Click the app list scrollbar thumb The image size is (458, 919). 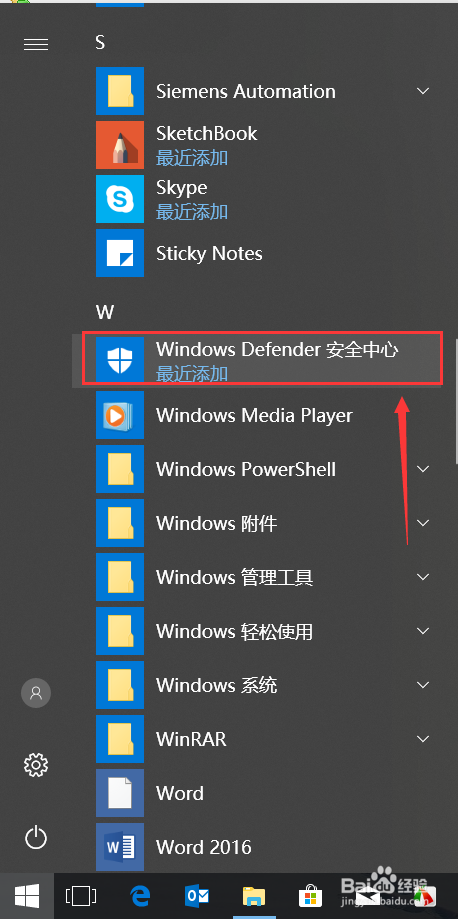[456, 401]
